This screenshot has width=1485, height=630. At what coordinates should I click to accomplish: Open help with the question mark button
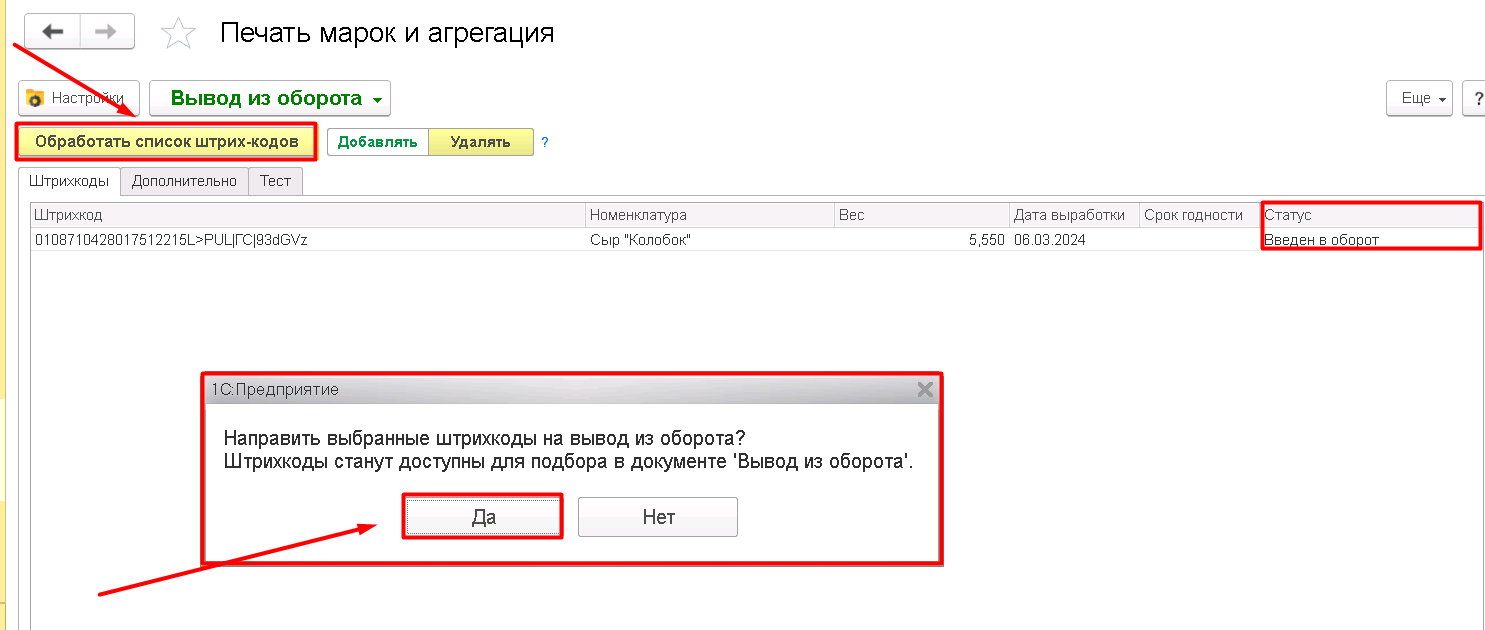[x=1475, y=98]
